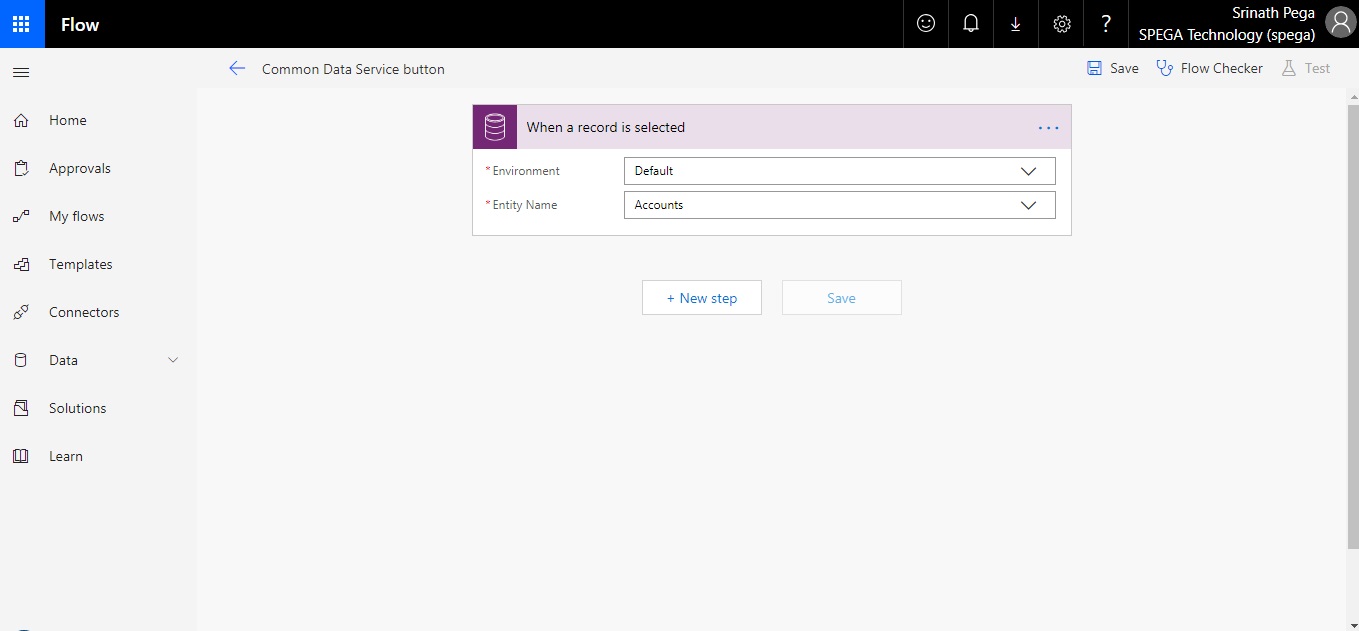This screenshot has width=1359, height=631.
Task: Click Save in the top toolbar
Action: coord(1113,68)
